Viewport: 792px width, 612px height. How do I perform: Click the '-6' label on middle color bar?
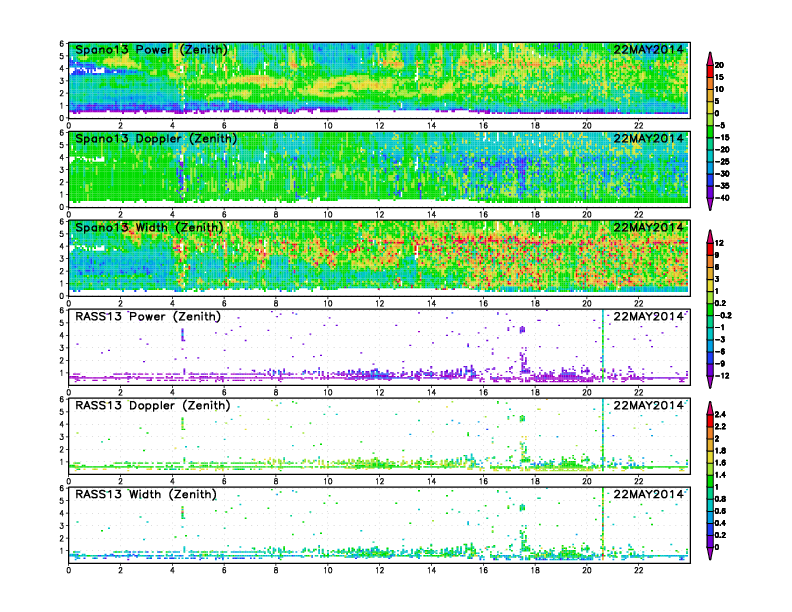coord(720,351)
